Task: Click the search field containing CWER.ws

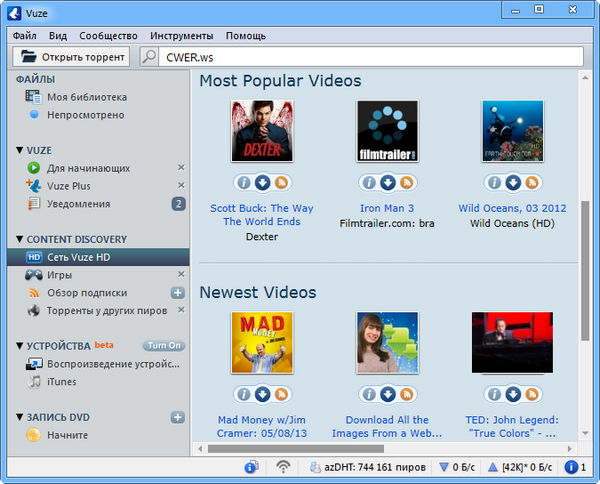Action: click(371, 57)
